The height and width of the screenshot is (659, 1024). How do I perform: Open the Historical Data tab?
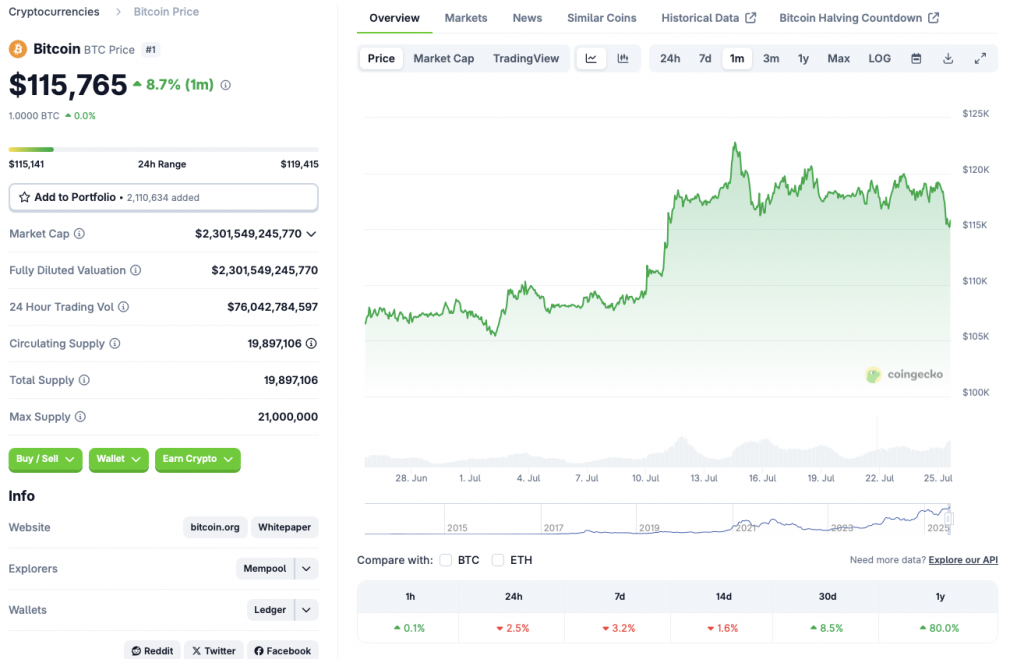click(x=701, y=17)
